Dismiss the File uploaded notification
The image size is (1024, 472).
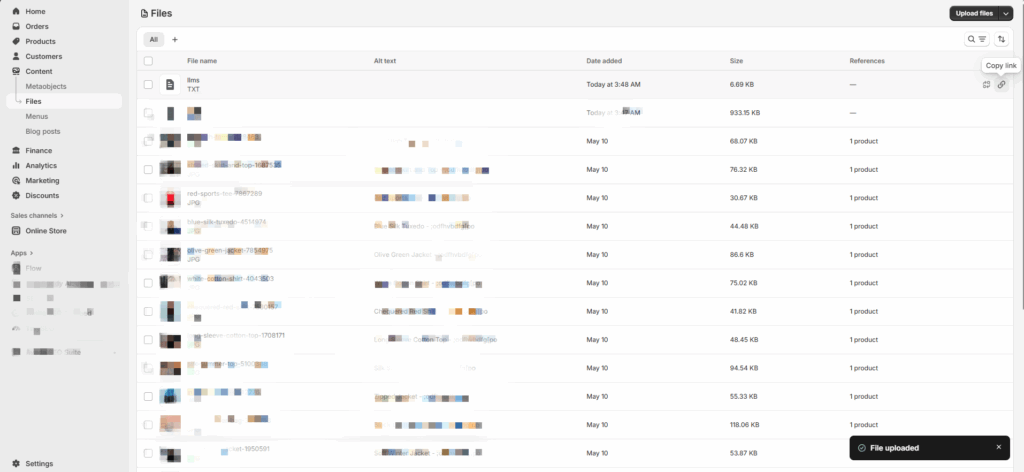pos(997,447)
